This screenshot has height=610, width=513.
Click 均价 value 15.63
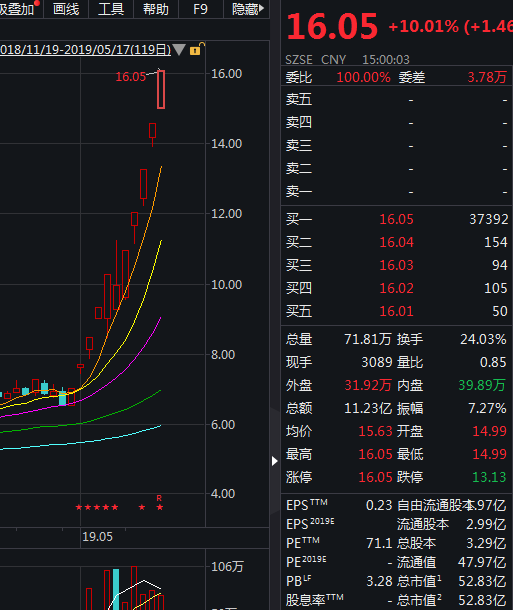click(375, 431)
